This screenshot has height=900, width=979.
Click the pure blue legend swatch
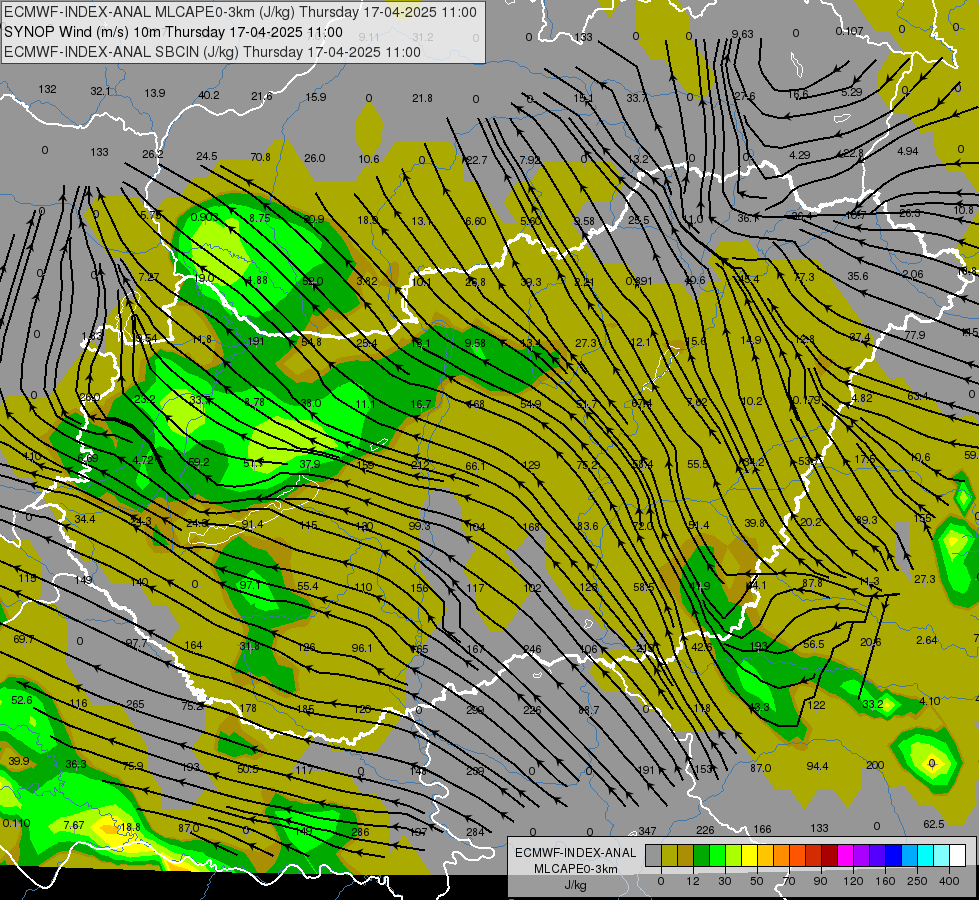point(893,855)
